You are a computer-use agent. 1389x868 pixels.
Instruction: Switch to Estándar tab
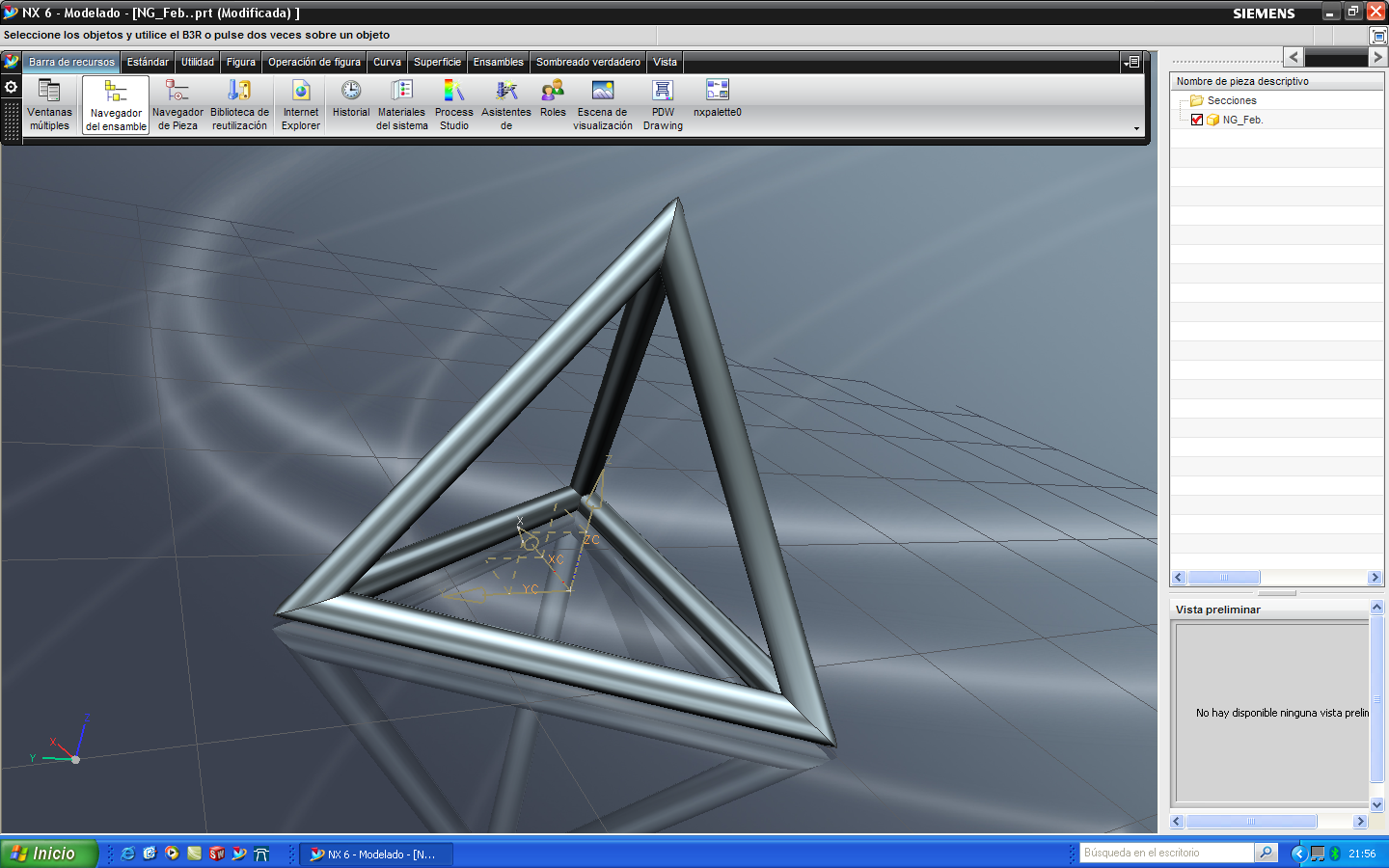[x=148, y=62]
